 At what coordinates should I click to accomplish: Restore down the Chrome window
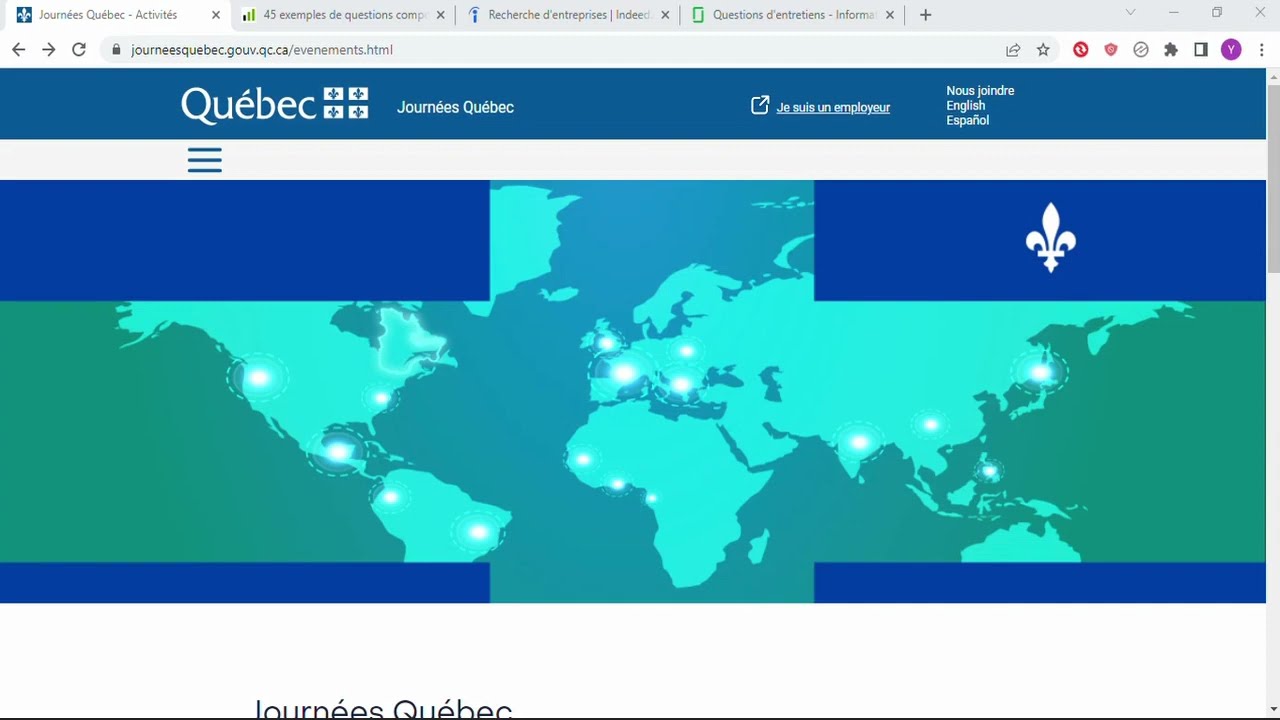[x=1217, y=13]
